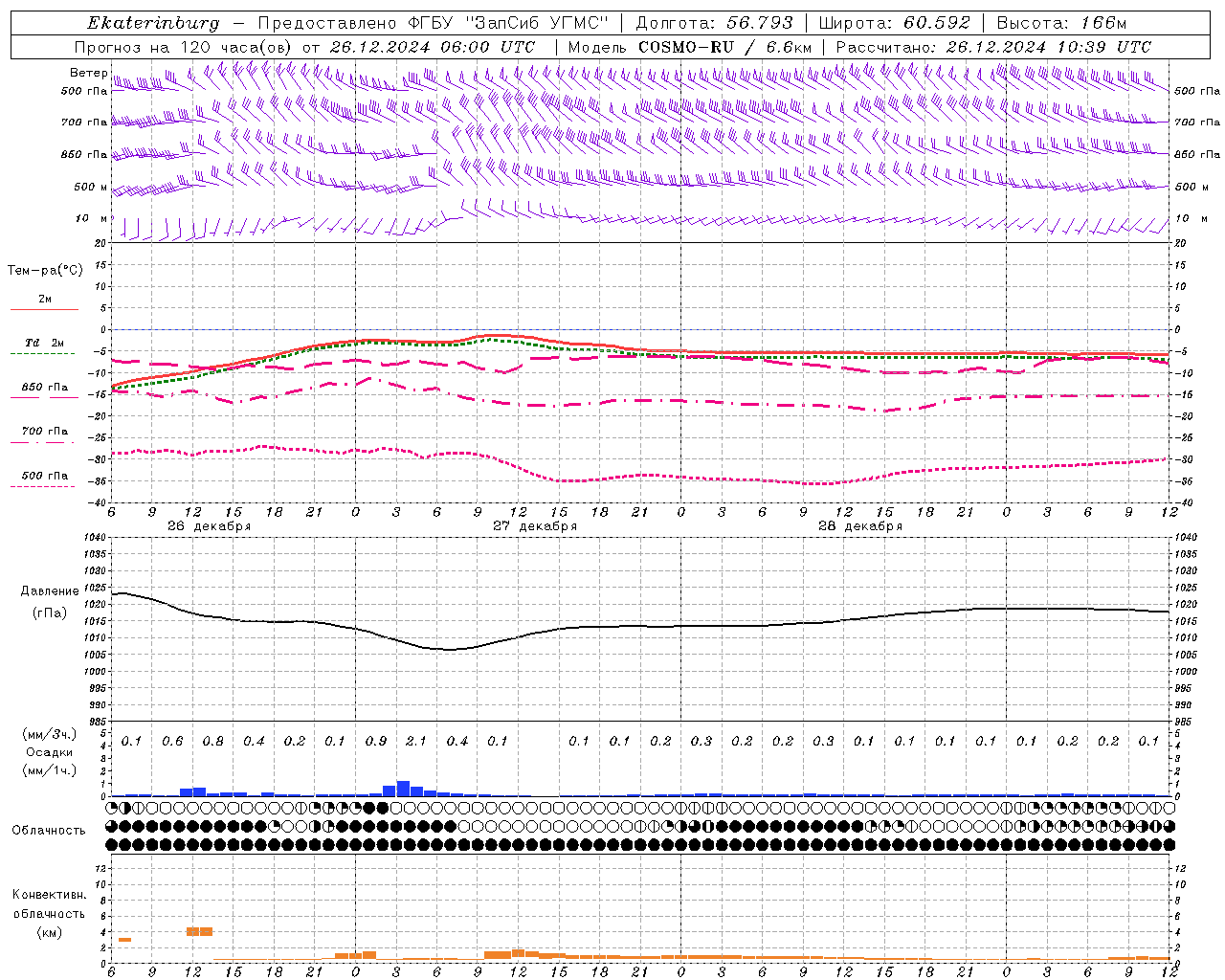Click the Осадки precipitation label

tap(50, 752)
